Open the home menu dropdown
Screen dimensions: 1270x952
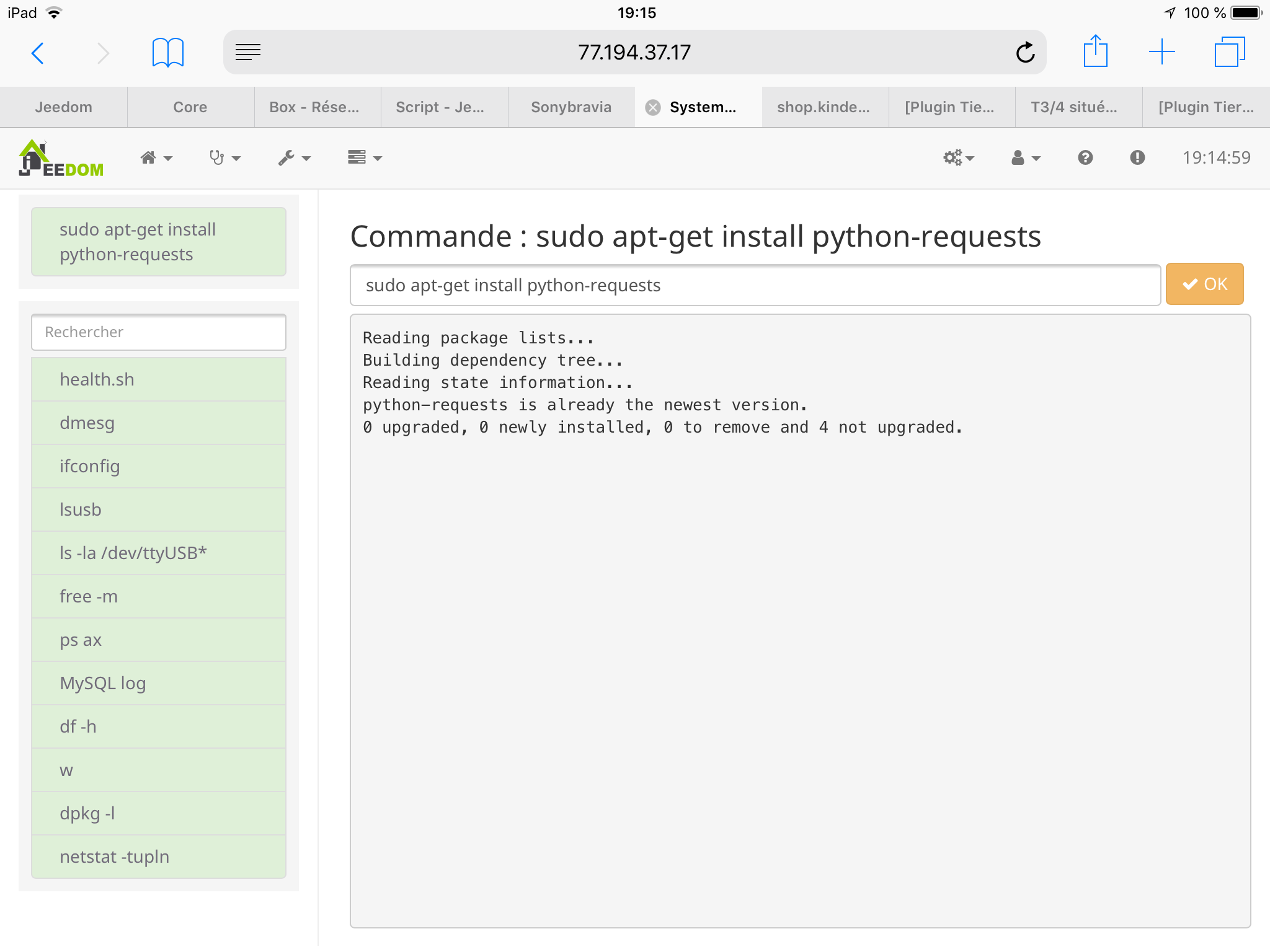coord(156,158)
